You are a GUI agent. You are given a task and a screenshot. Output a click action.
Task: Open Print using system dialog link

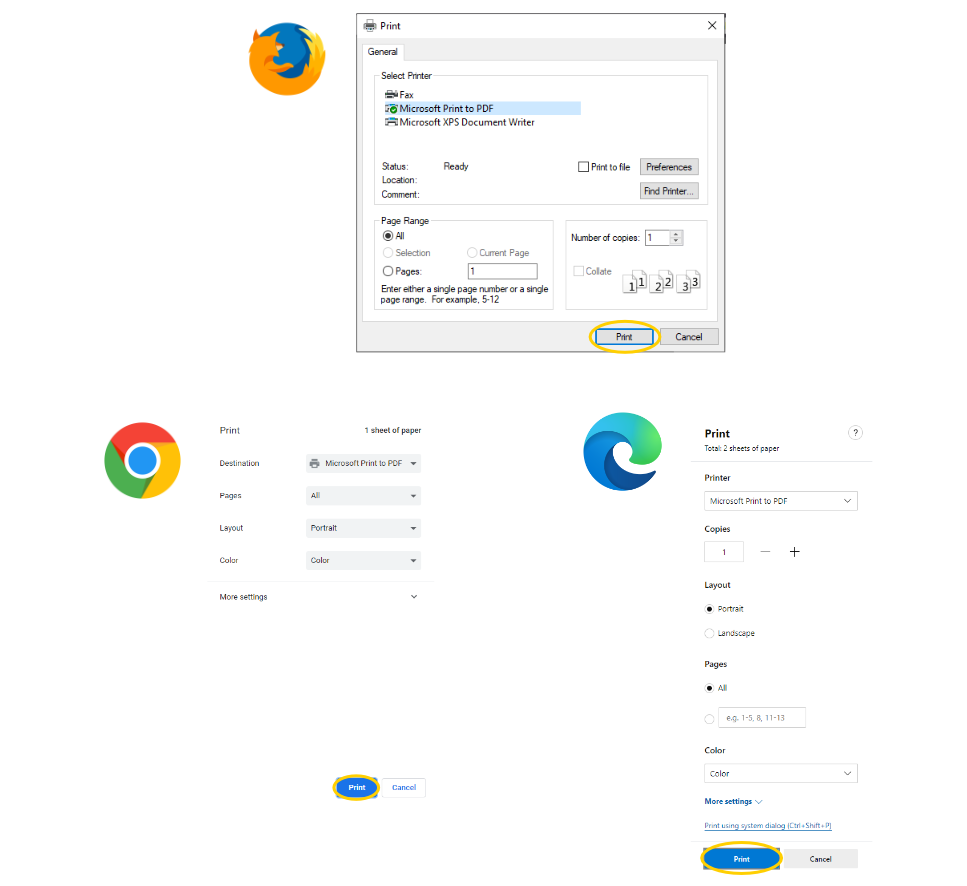768,826
